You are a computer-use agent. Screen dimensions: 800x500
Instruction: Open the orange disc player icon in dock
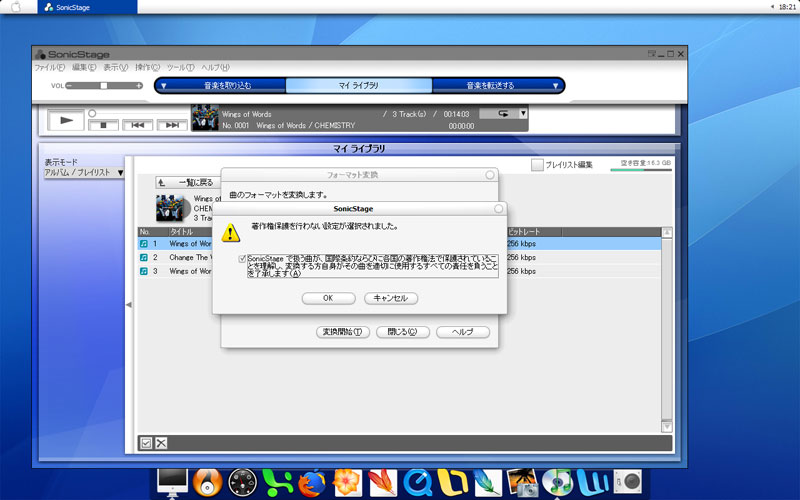[208, 482]
